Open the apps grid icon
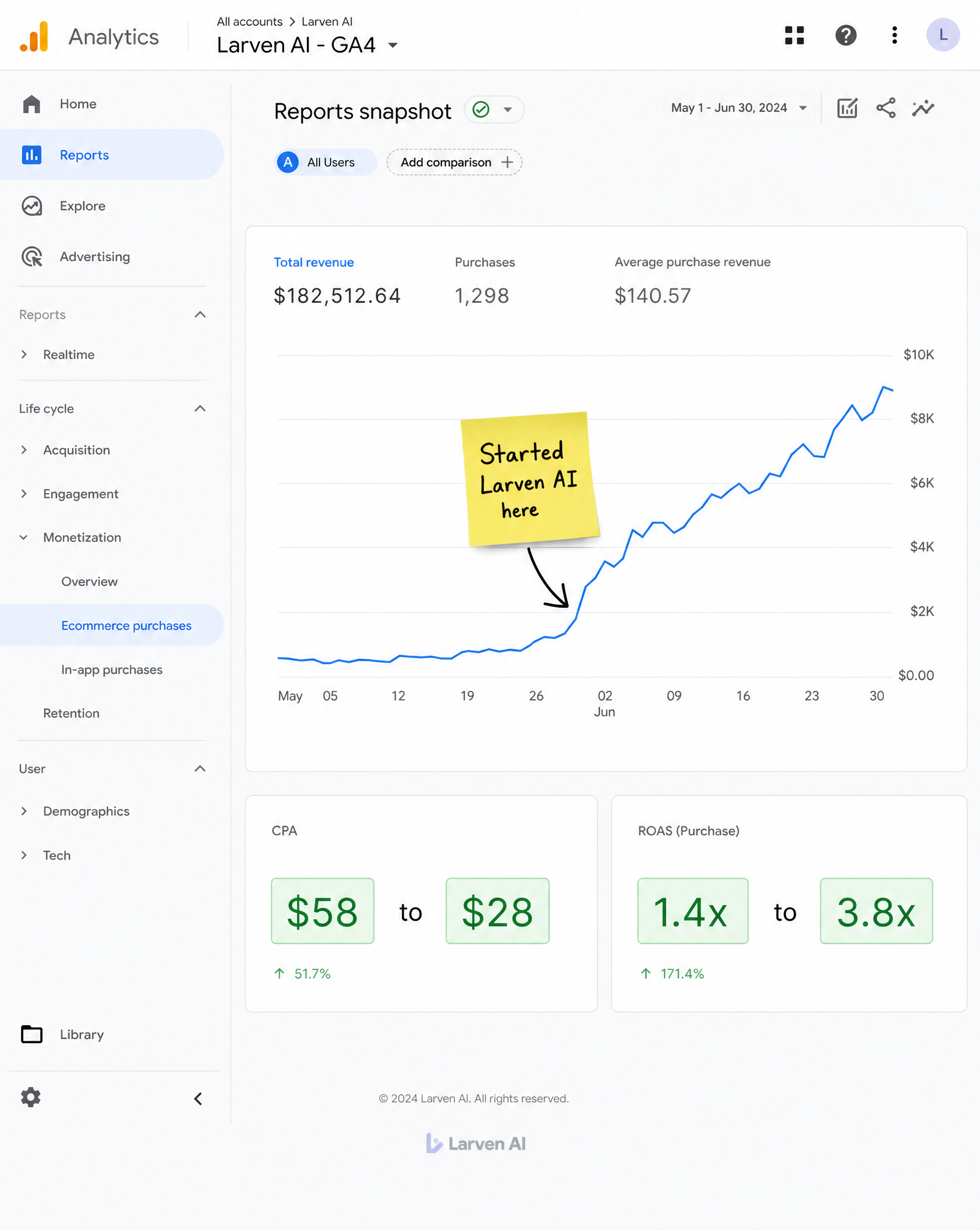Image resolution: width=980 pixels, height=1230 pixels. pyautogui.click(x=794, y=35)
